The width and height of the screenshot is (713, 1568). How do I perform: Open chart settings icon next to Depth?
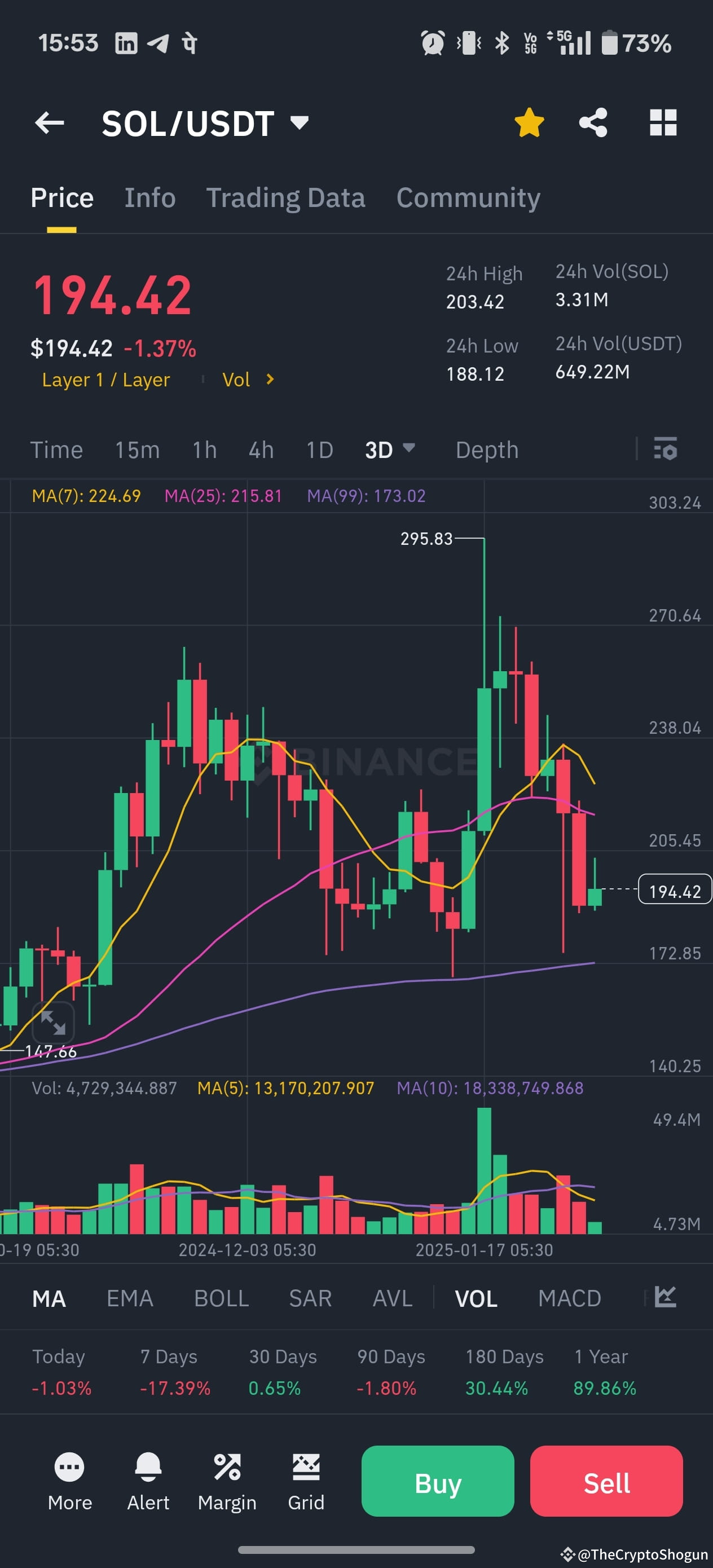coord(665,448)
